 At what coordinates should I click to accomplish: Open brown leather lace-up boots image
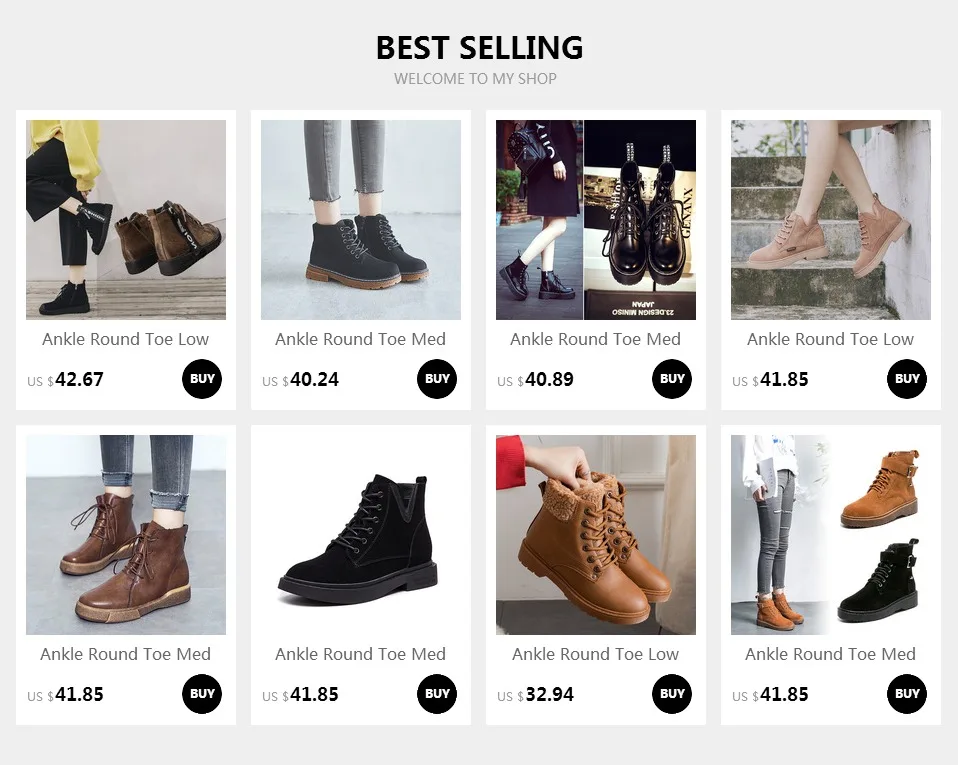126,535
